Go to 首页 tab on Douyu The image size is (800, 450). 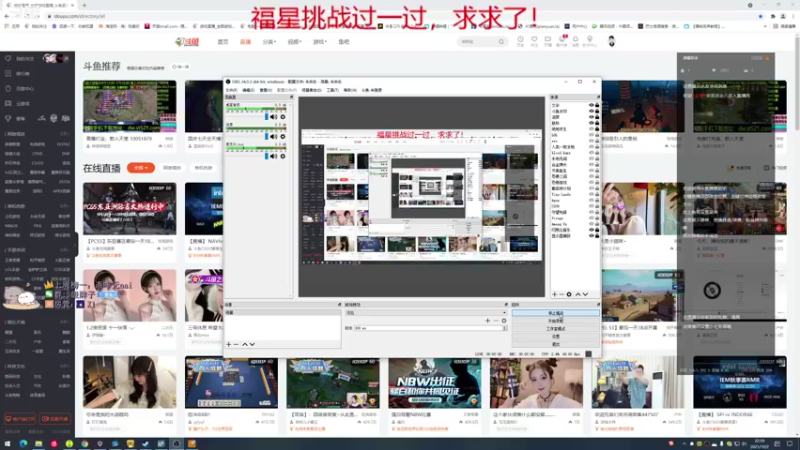click(223, 42)
